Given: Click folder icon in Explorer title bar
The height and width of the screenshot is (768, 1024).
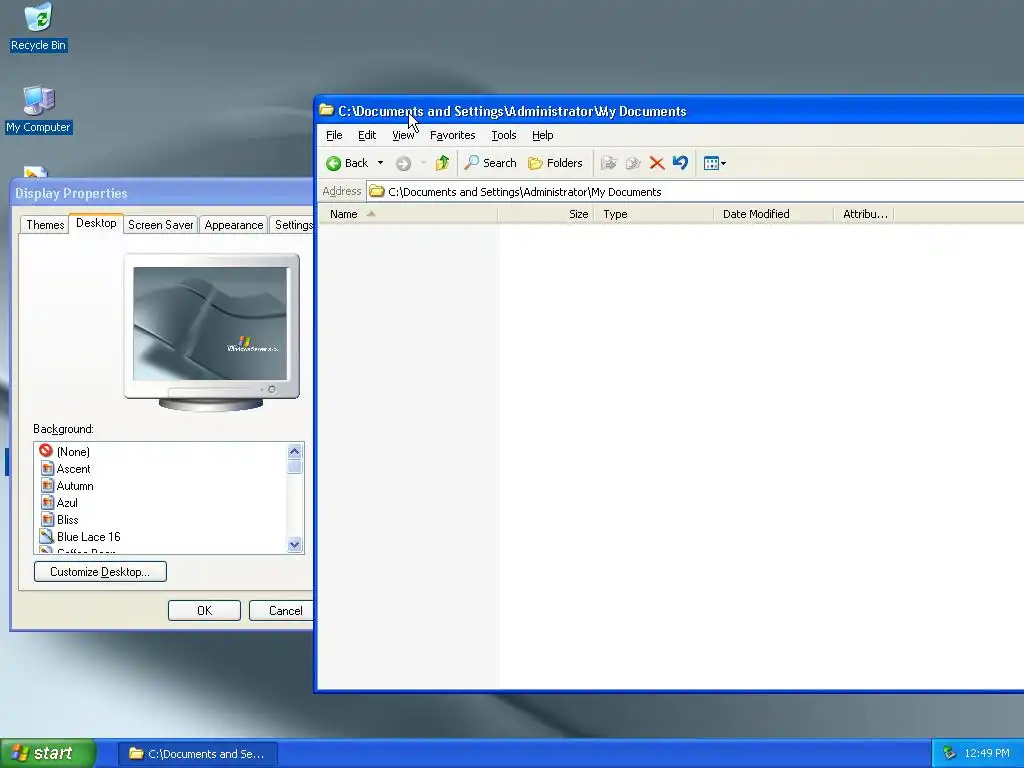Looking at the screenshot, I should tap(327, 110).
